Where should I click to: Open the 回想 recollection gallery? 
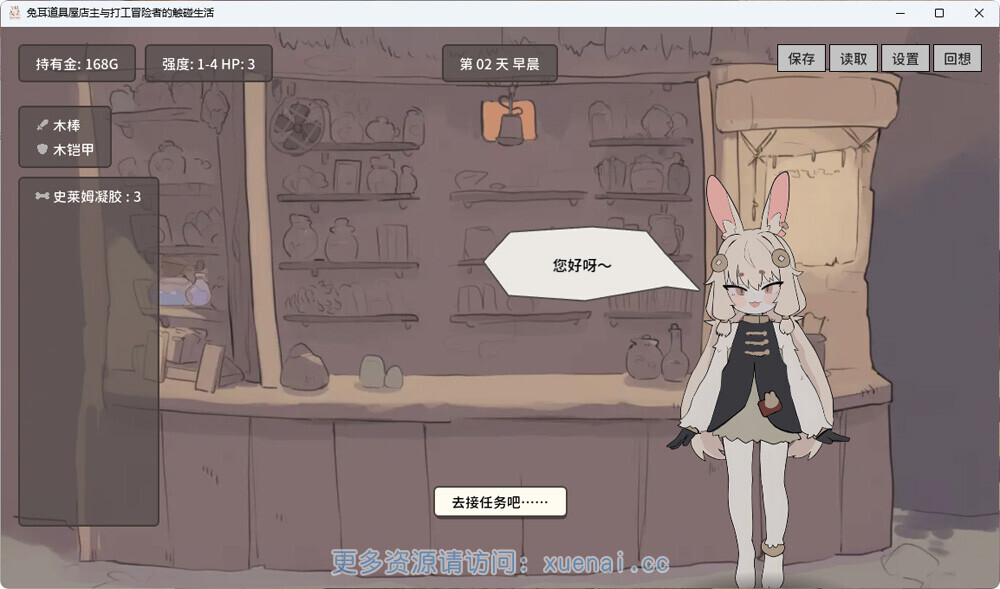(957, 59)
